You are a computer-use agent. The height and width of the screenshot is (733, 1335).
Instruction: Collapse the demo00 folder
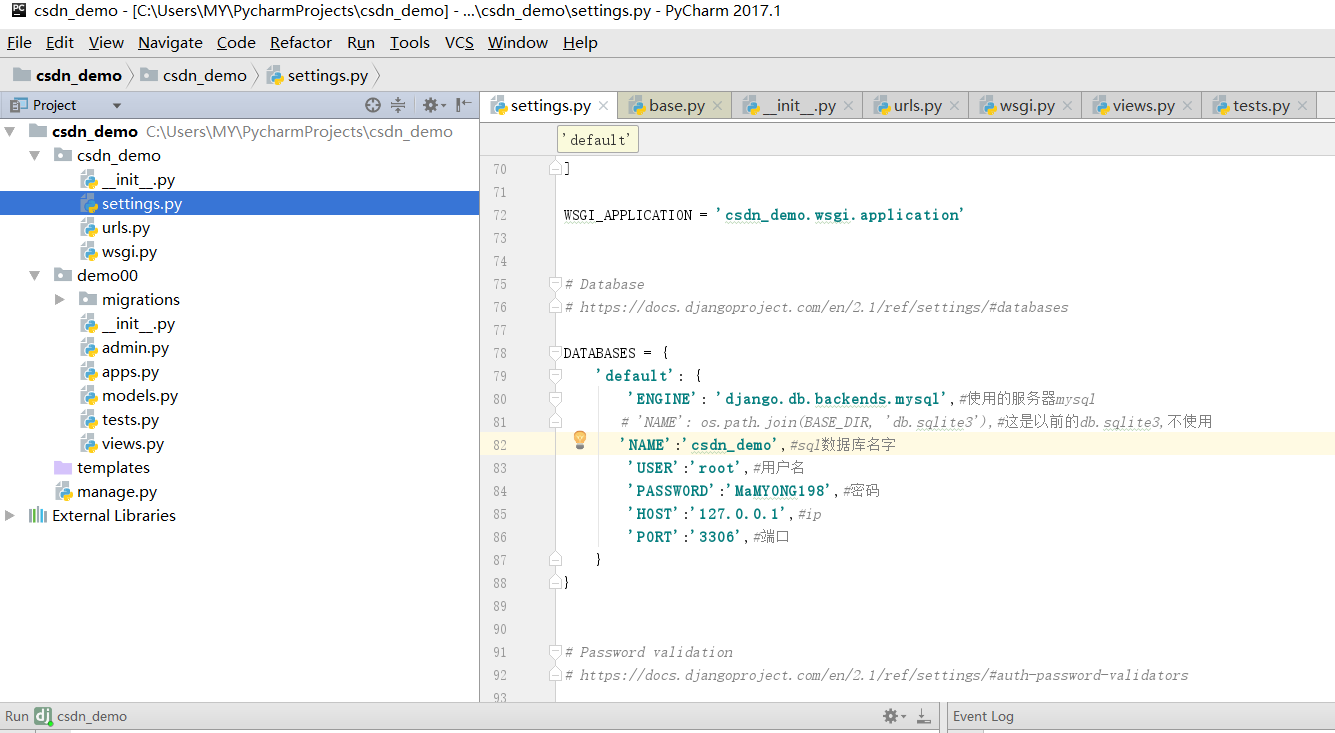(x=35, y=275)
